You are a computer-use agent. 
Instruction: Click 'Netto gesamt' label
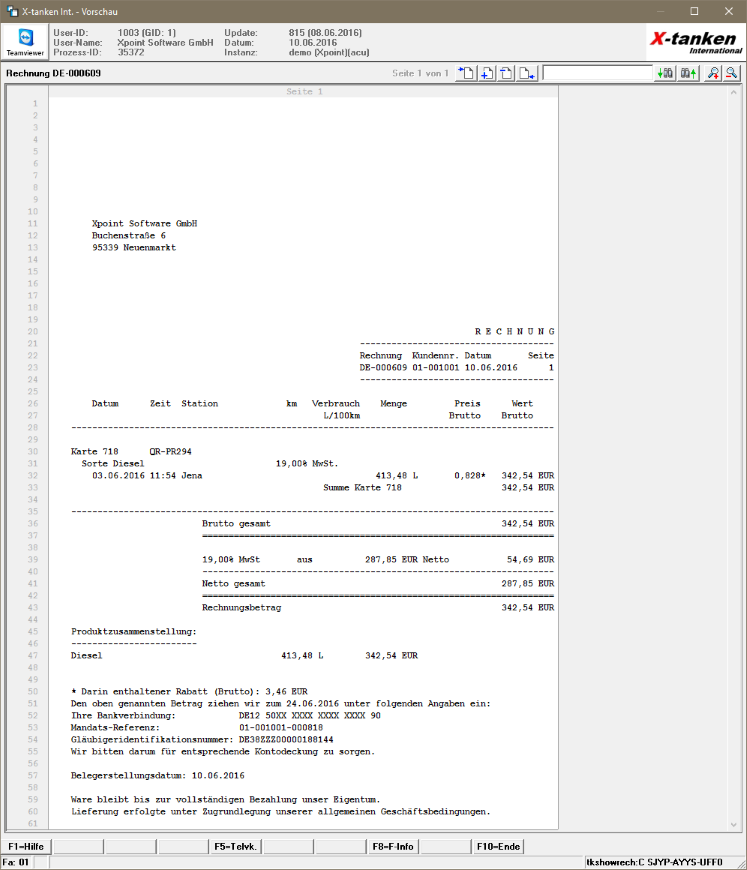click(234, 584)
